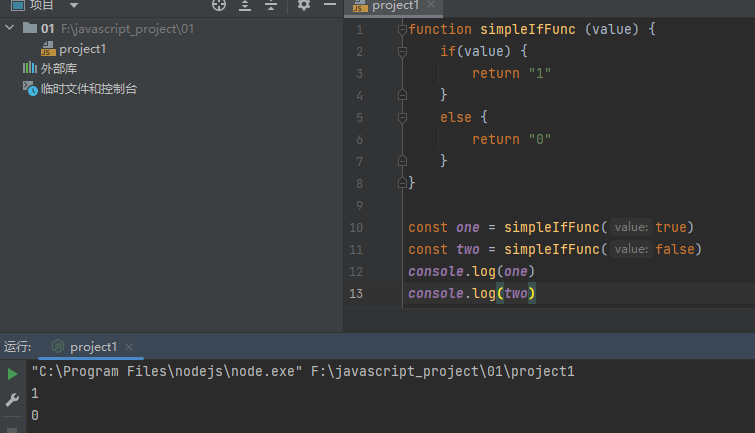Click the external libraries bar-chart icon
This screenshot has height=433, width=755.
point(30,68)
